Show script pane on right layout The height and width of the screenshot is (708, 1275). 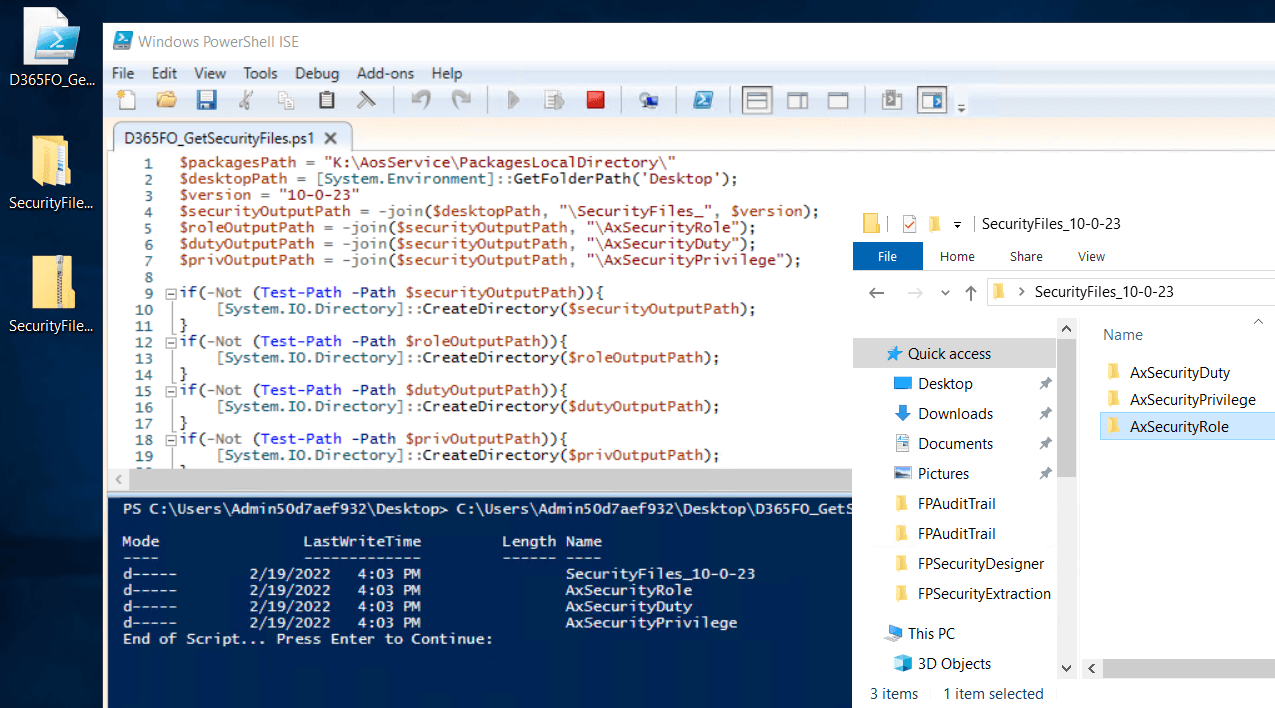798,100
